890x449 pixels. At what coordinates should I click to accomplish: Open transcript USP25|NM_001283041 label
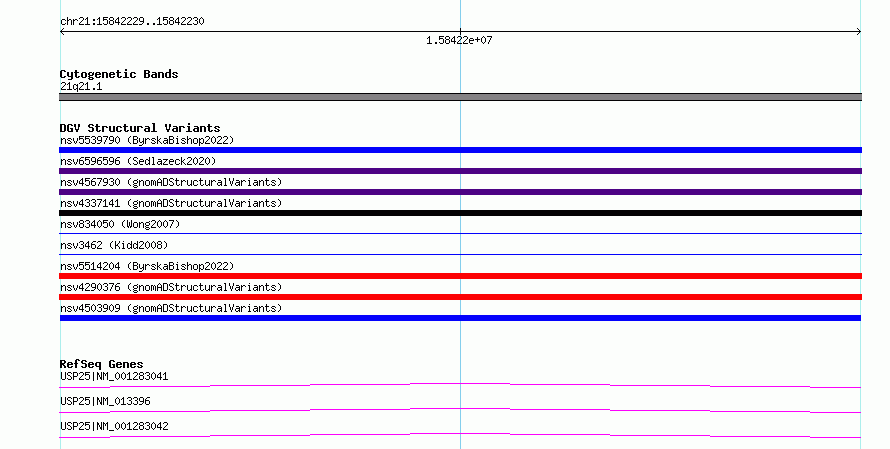(114, 376)
